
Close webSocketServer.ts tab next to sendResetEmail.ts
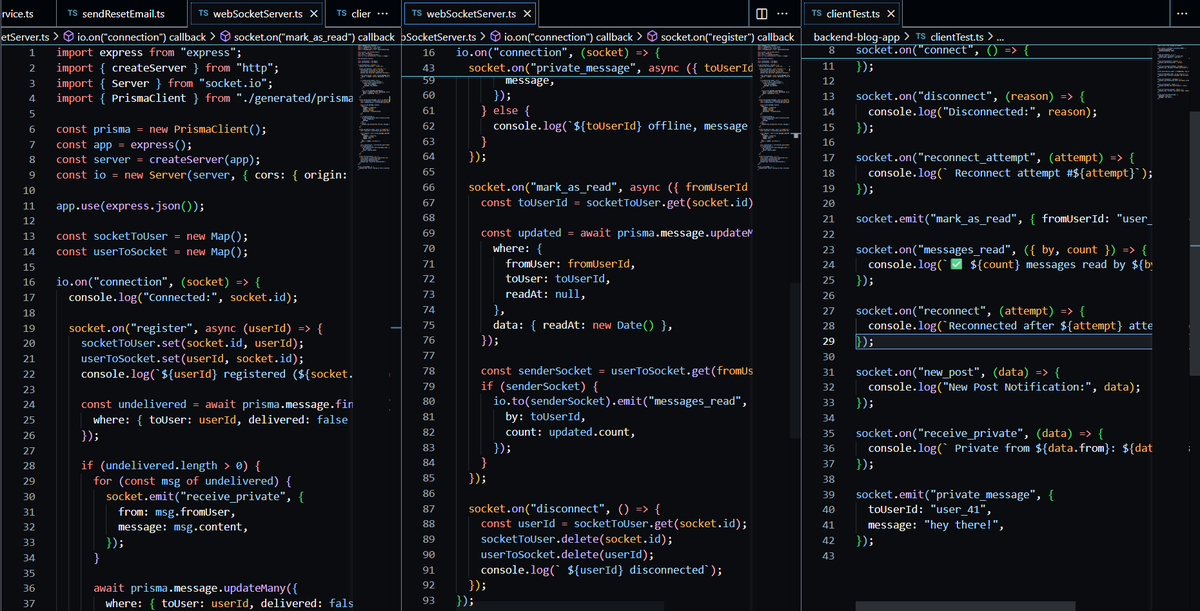pyautogui.click(x=313, y=14)
